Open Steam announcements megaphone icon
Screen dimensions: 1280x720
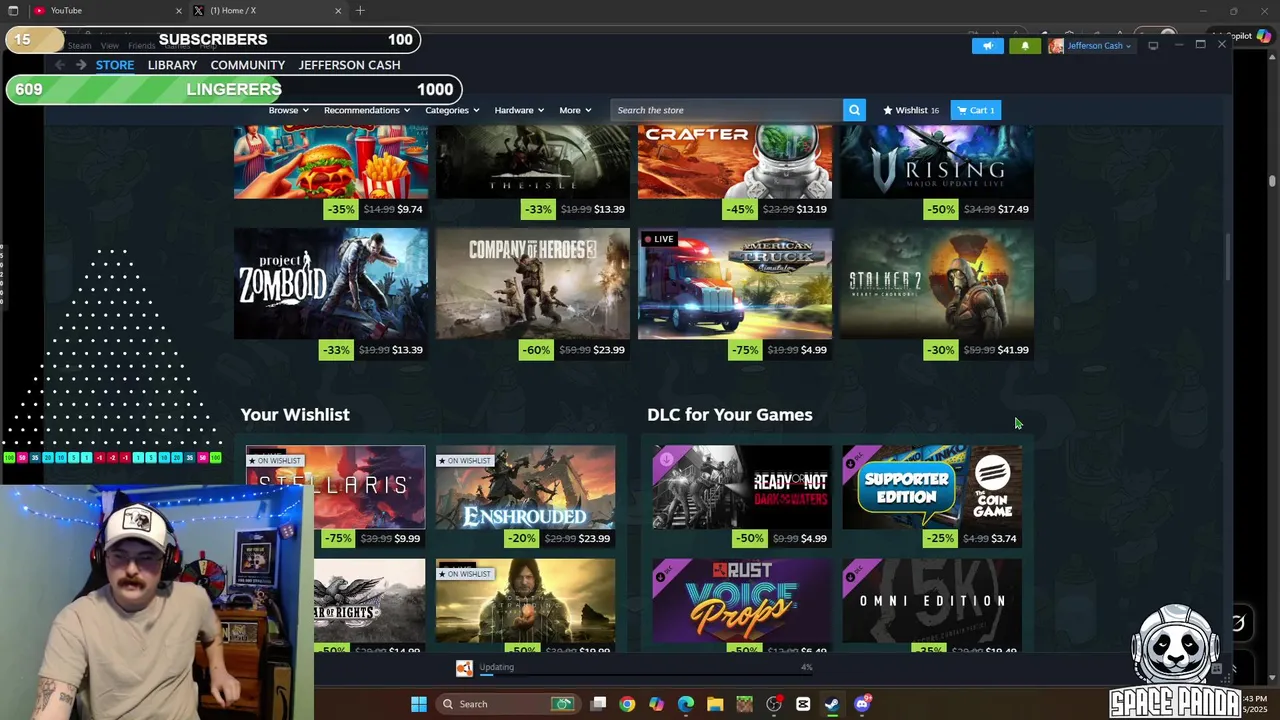pos(987,46)
